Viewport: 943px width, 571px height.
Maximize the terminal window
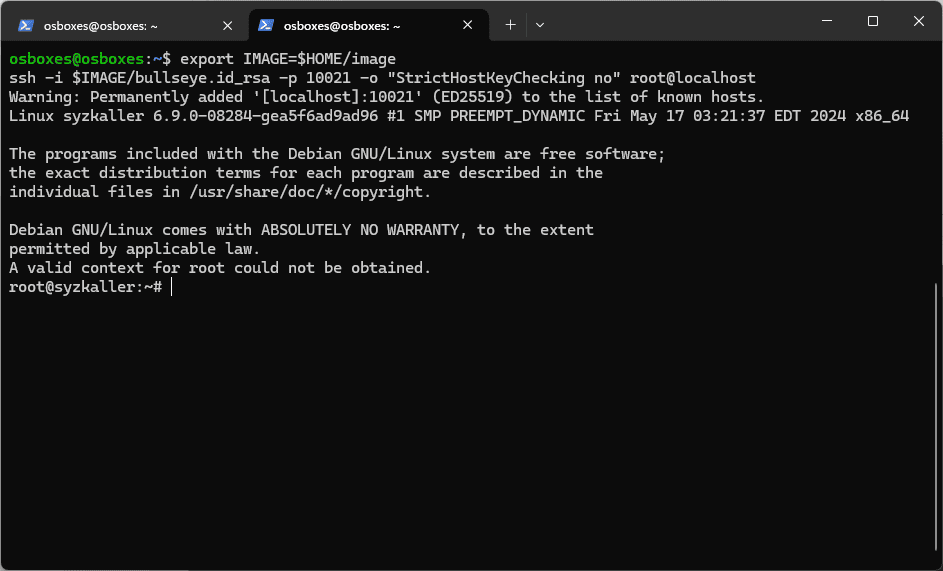point(872,21)
